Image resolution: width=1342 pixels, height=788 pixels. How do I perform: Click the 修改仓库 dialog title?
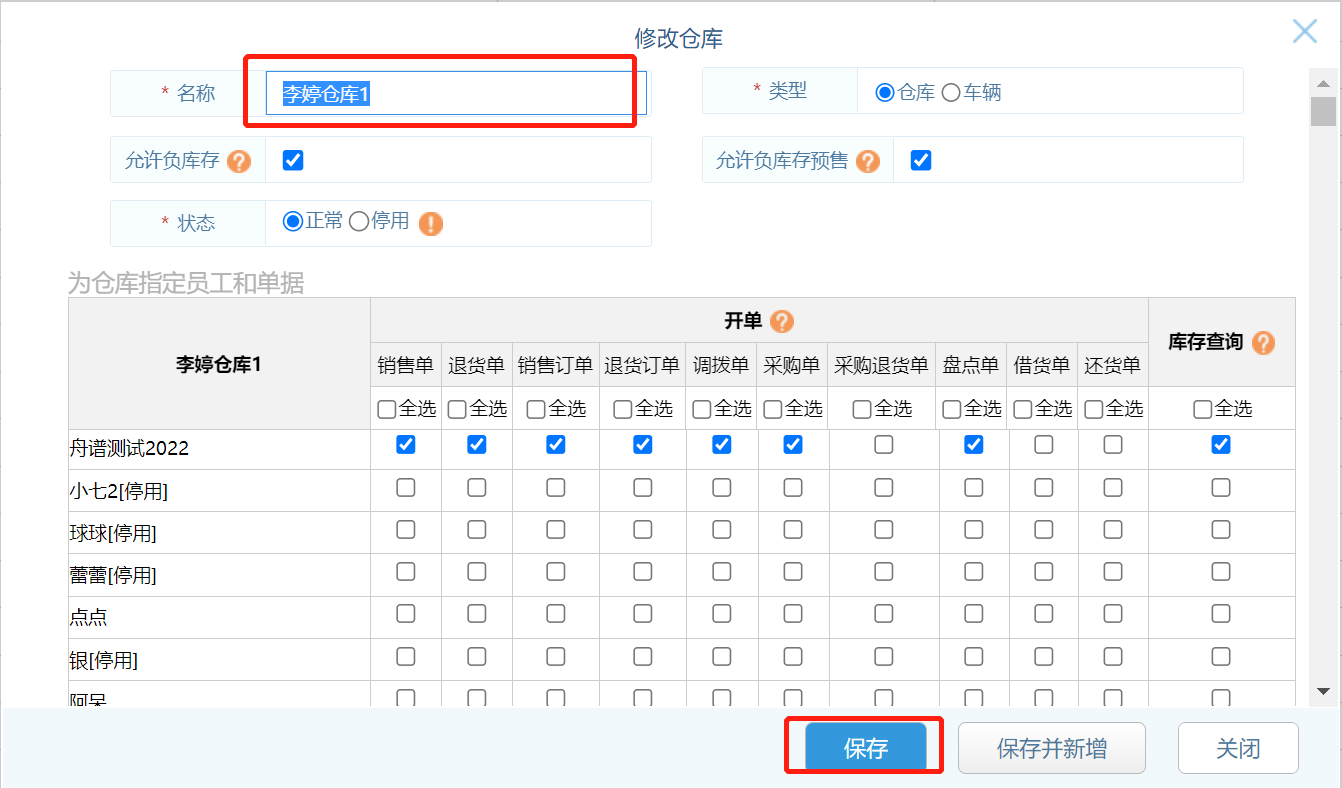(x=678, y=38)
